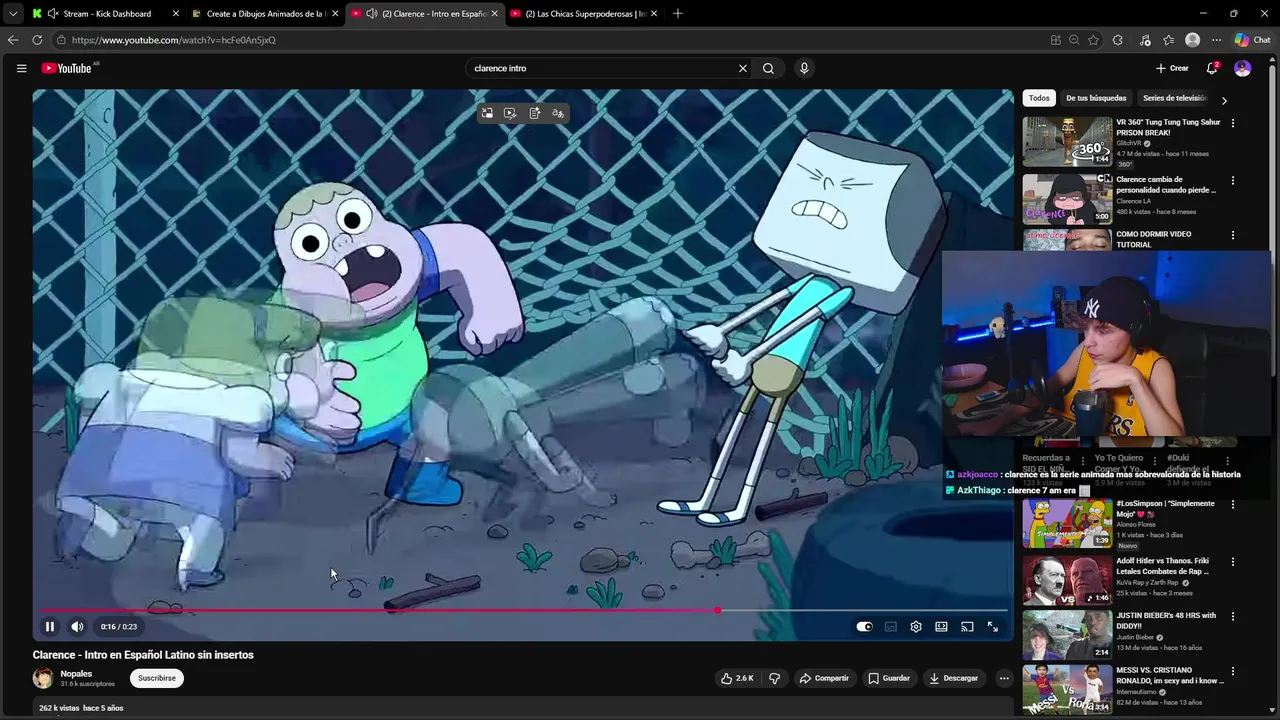
Task: Mute the video player volume
Action: point(77,627)
